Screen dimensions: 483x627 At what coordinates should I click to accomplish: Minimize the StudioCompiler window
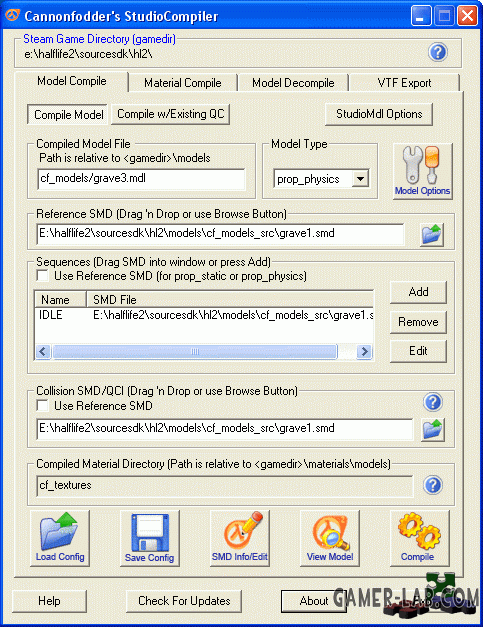coord(420,16)
